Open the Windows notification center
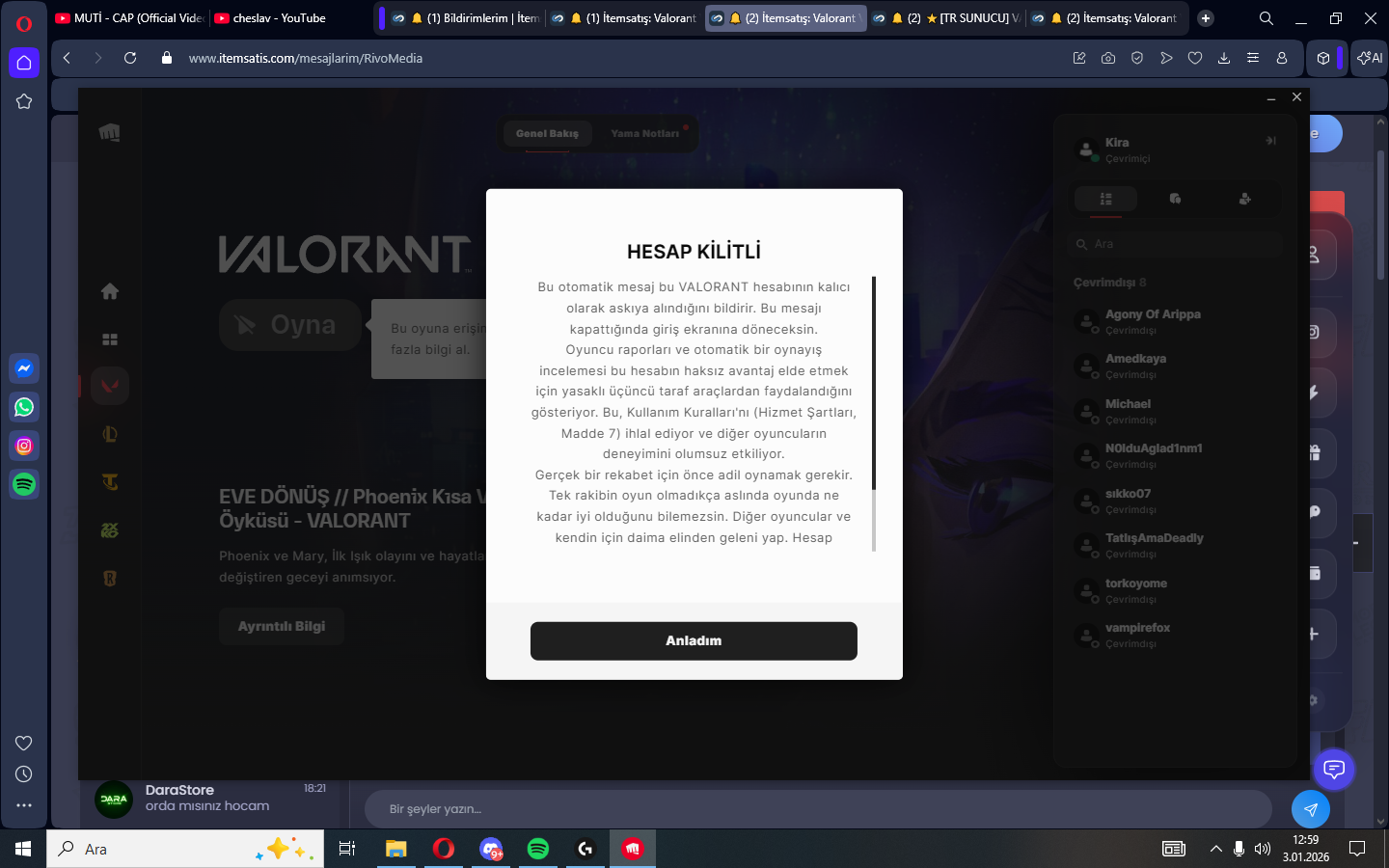1389x868 pixels. coord(1357,849)
